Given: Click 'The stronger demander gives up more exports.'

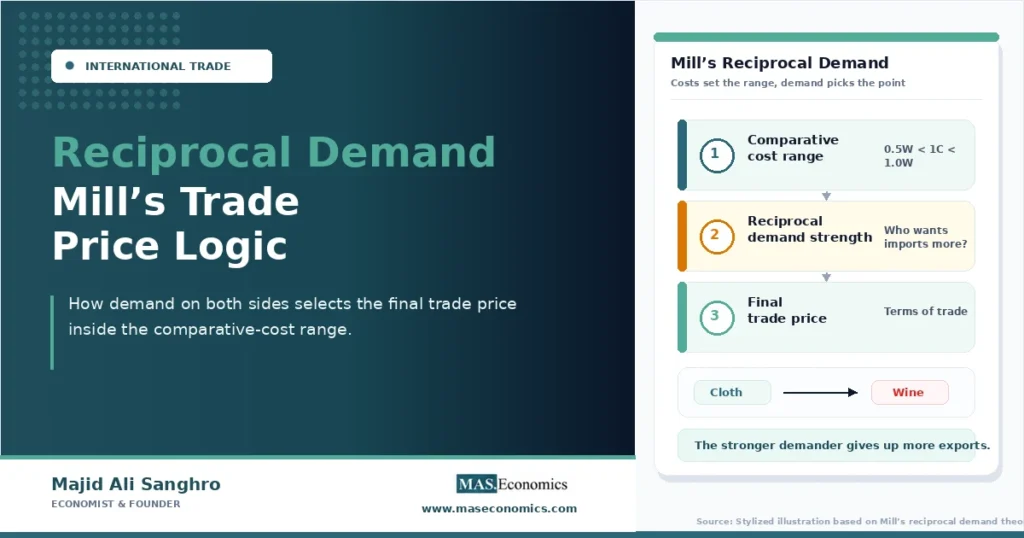Looking at the screenshot, I should click(x=842, y=445).
